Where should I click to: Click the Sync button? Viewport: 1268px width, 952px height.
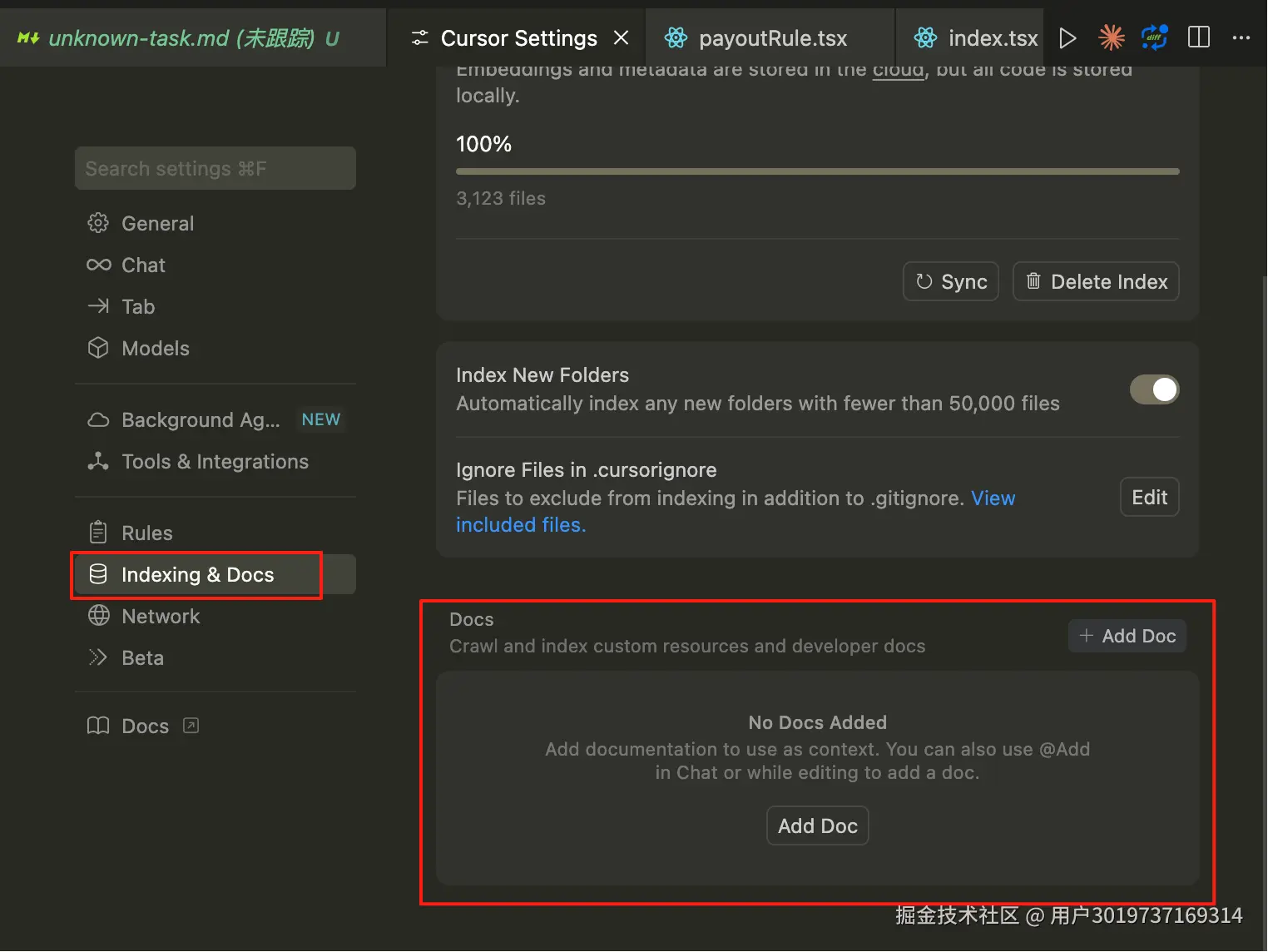tap(950, 281)
